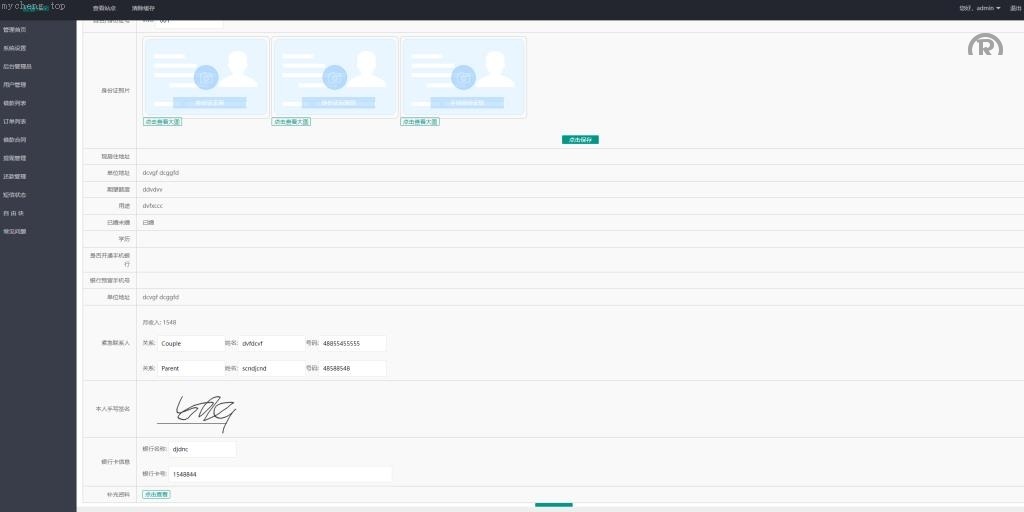View large image of first ID photo
1024x512 pixels.
pyautogui.click(x=162, y=122)
